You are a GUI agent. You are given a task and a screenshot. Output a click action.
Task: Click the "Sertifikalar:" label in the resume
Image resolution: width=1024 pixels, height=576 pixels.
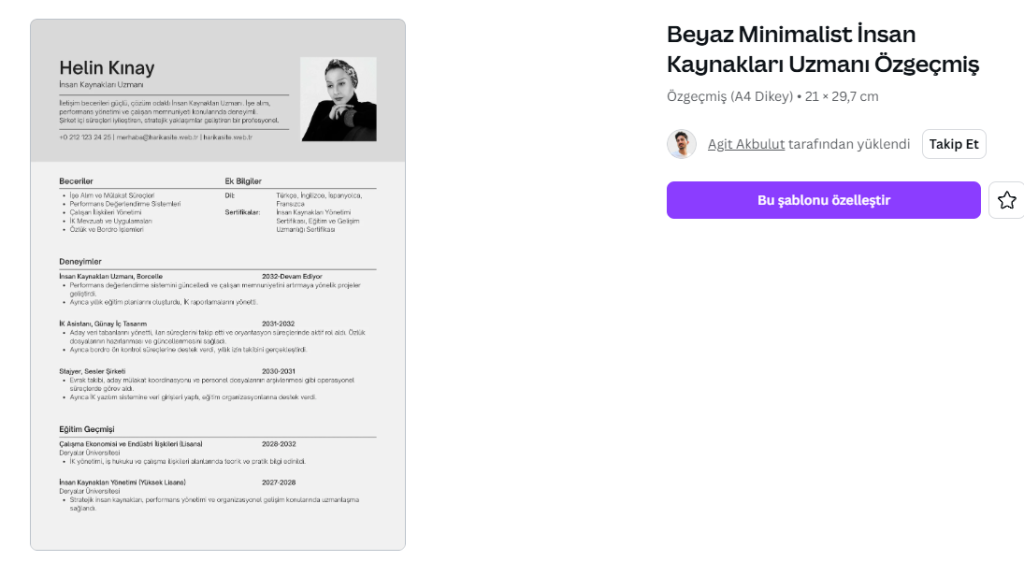pyautogui.click(x=243, y=212)
